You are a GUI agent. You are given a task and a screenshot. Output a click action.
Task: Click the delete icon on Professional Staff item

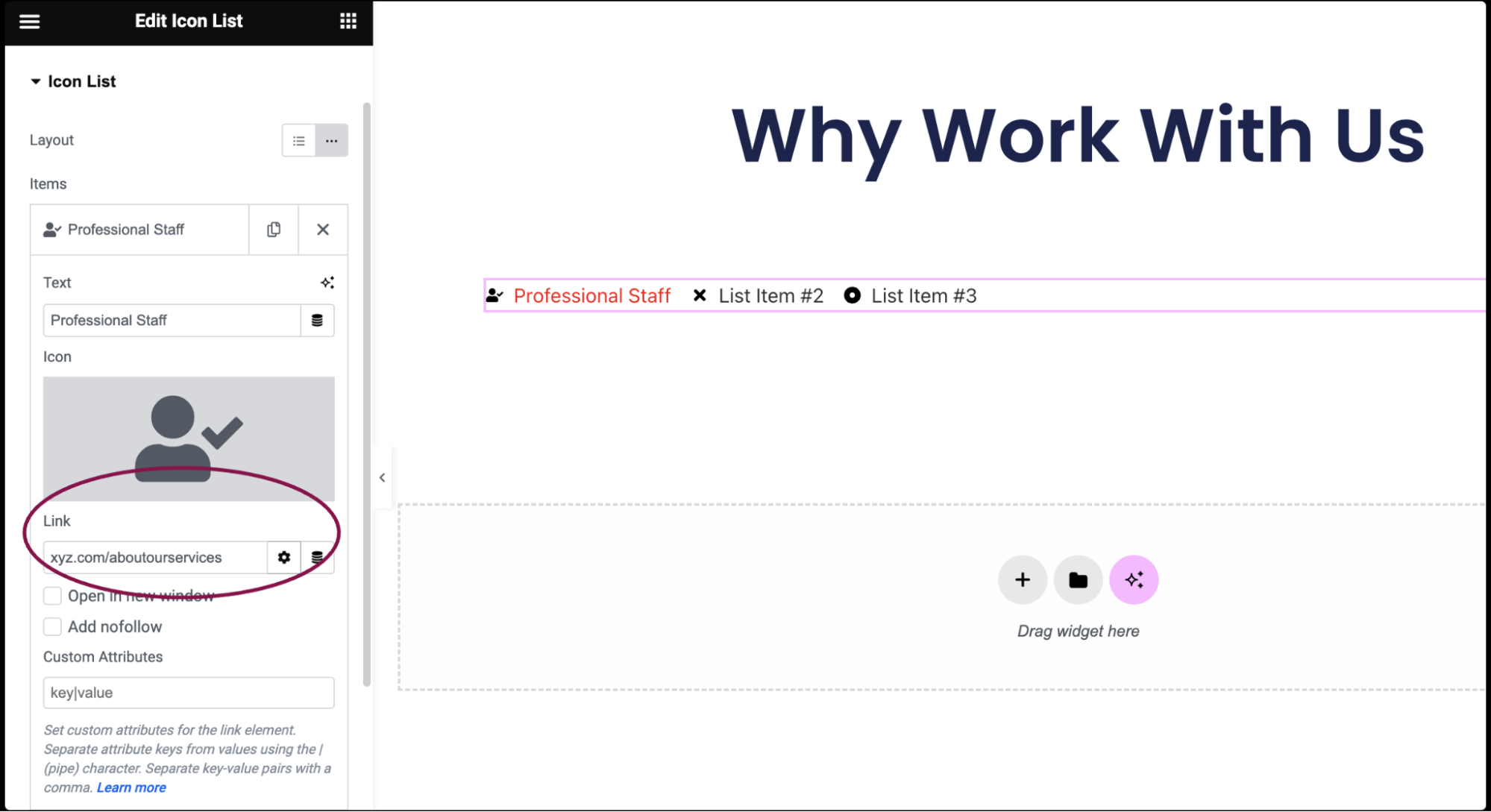tap(322, 229)
